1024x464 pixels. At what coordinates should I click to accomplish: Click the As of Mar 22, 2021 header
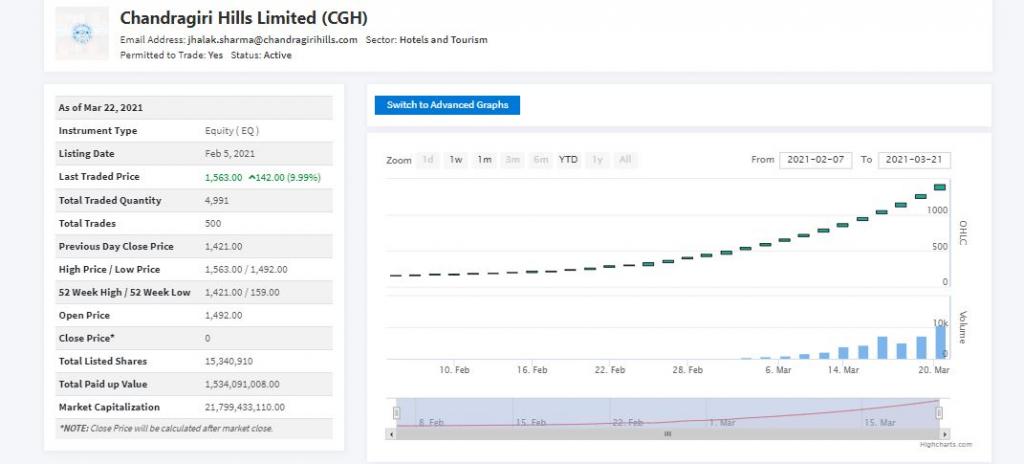(101, 108)
